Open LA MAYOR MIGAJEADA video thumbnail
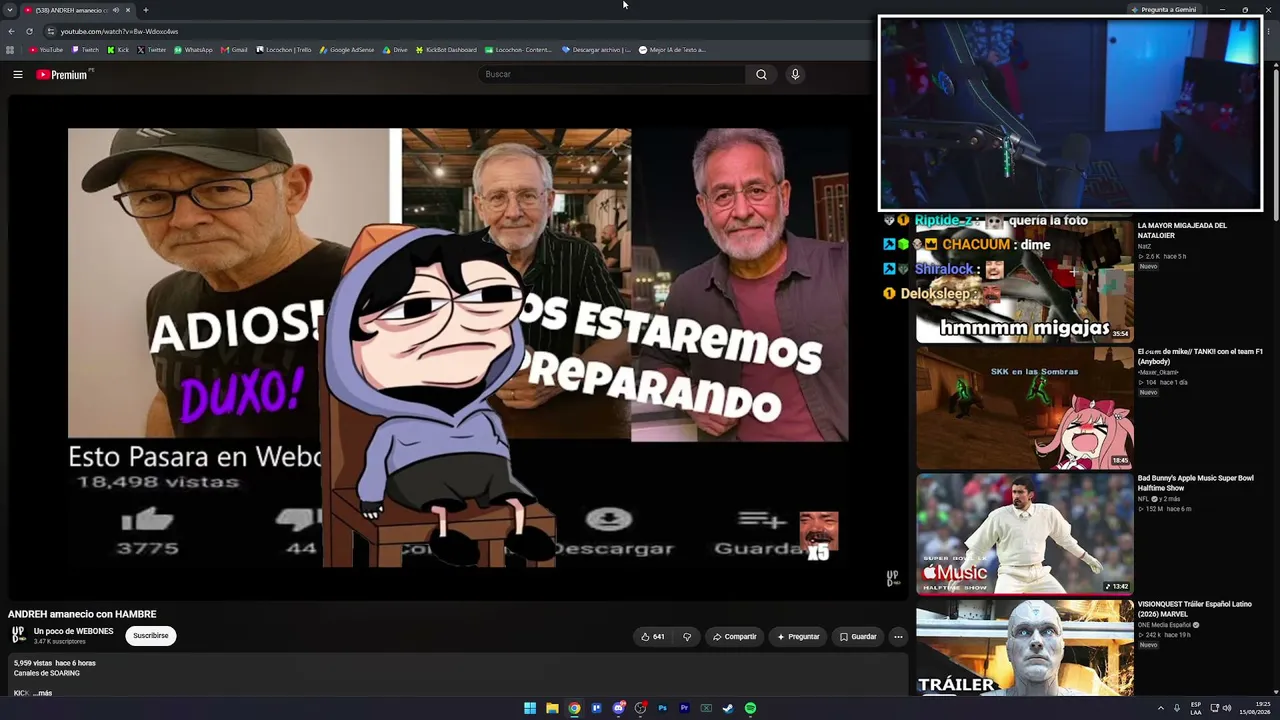 click(x=1025, y=281)
